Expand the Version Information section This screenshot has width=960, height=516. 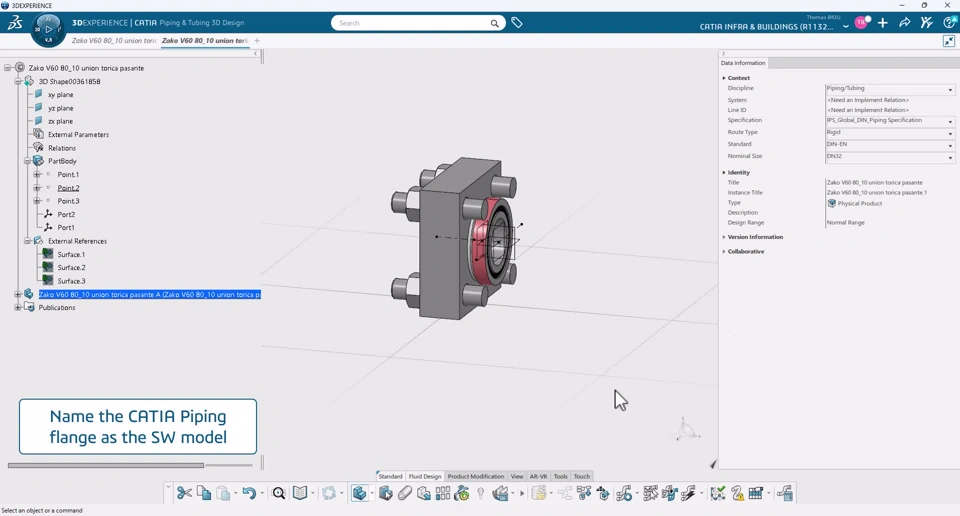click(x=724, y=237)
